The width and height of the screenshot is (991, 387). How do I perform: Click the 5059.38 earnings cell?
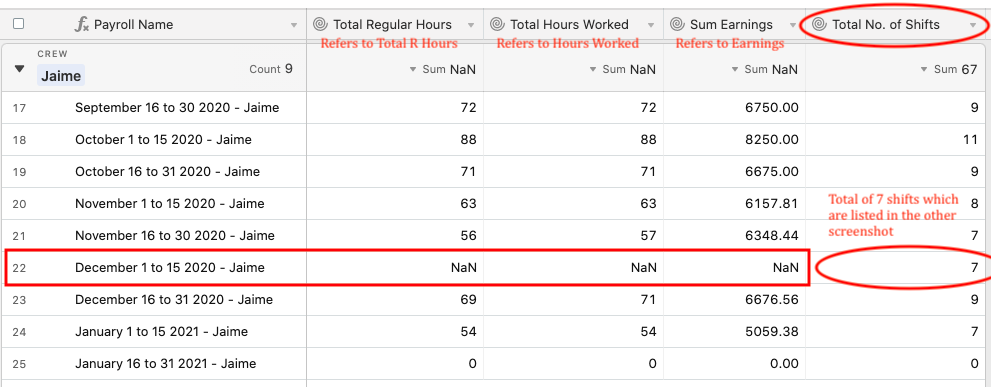(x=734, y=332)
